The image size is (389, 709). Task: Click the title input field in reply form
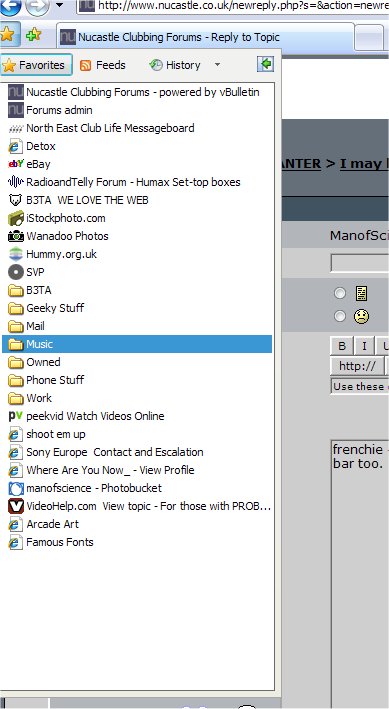click(x=360, y=263)
